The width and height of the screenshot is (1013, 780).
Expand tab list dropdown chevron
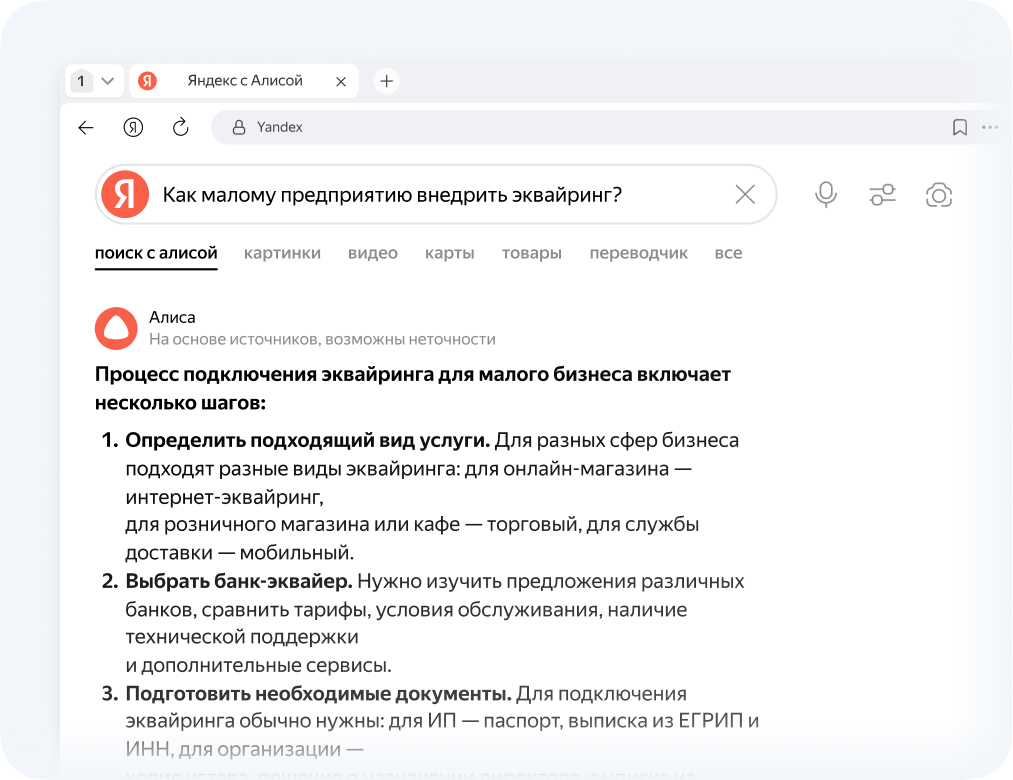point(108,81)
